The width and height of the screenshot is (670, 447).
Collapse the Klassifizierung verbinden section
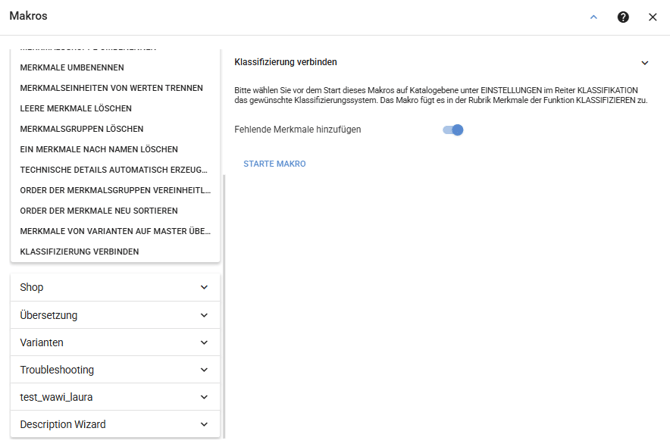coord(644,63)
